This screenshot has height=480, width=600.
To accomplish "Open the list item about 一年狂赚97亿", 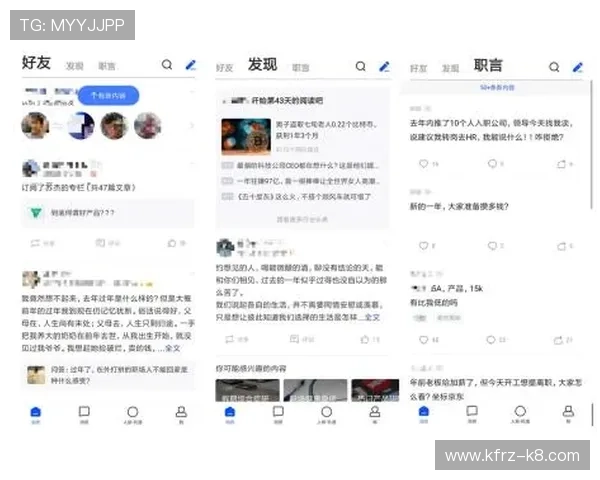I will coord(300,181).
